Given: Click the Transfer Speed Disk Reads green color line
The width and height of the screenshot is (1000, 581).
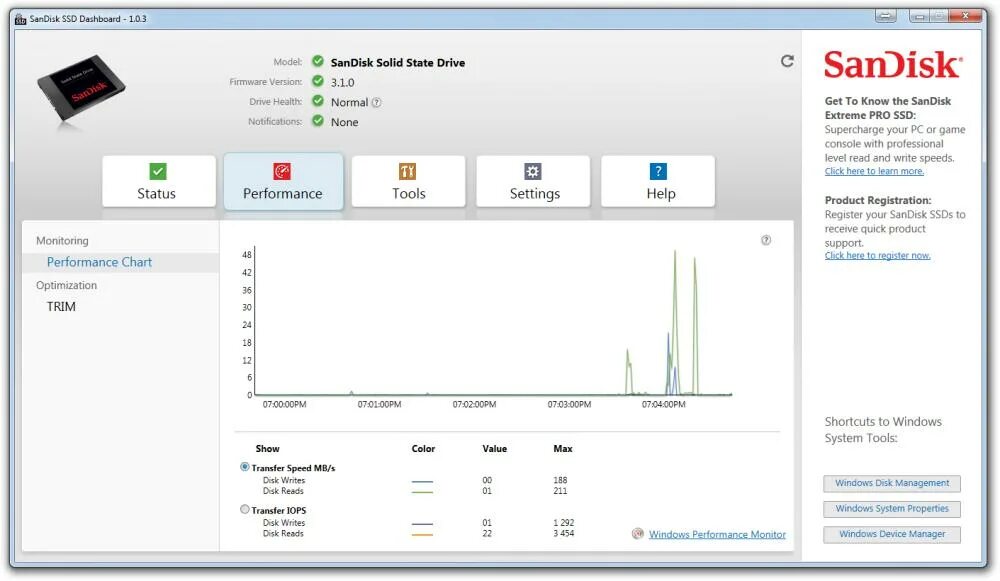Looking at the screenshot, I should click(x=422, y=492).
